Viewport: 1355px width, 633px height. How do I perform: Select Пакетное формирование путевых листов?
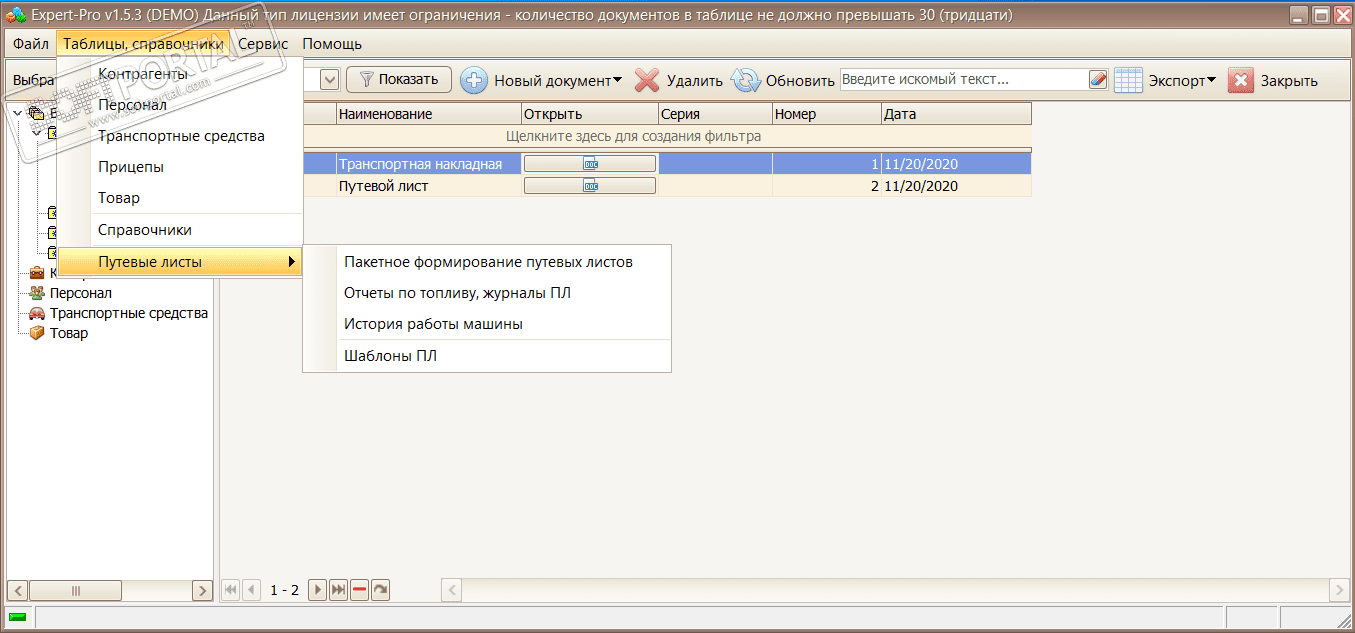coord(487,262)
